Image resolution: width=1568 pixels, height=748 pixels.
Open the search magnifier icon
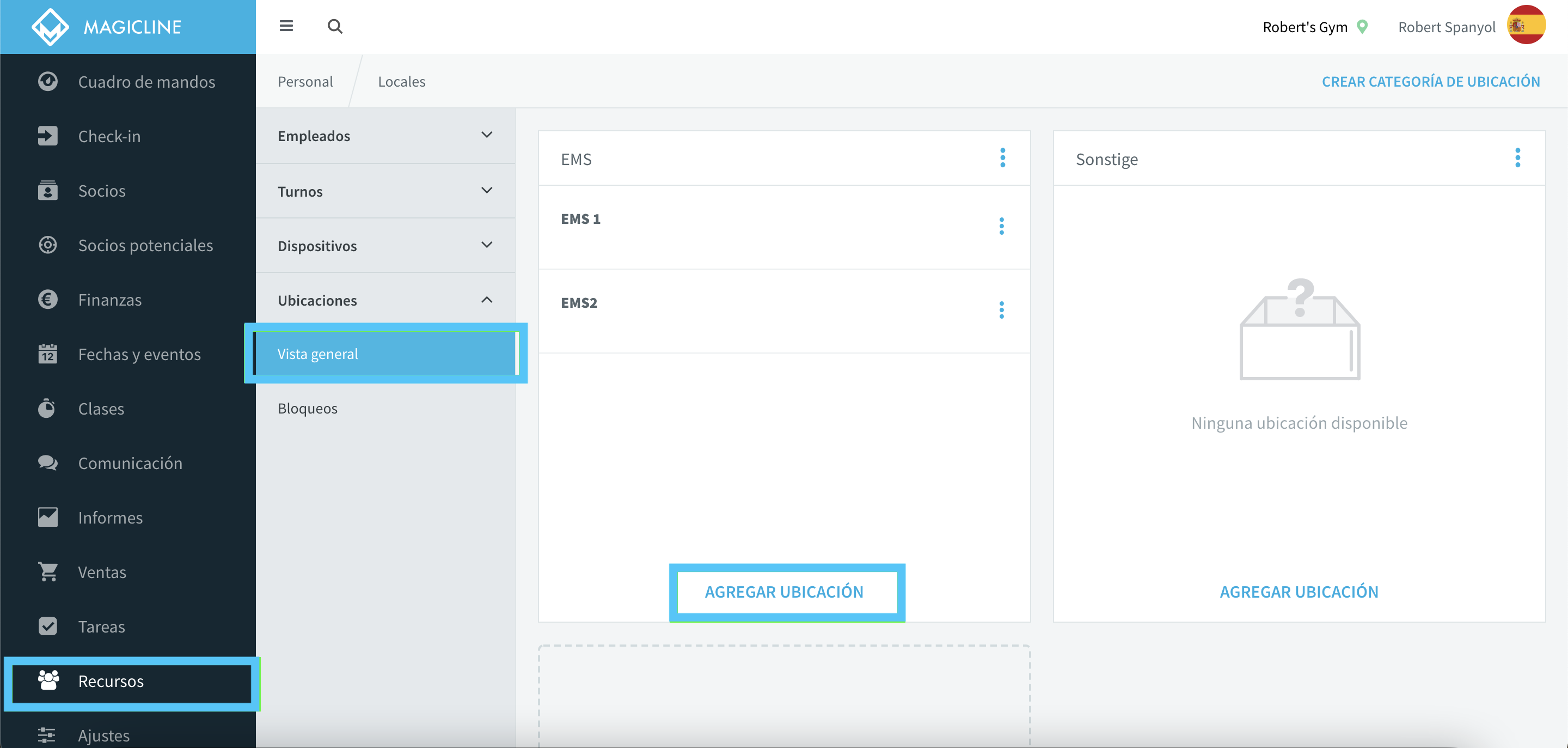click(x=335, y=27)
